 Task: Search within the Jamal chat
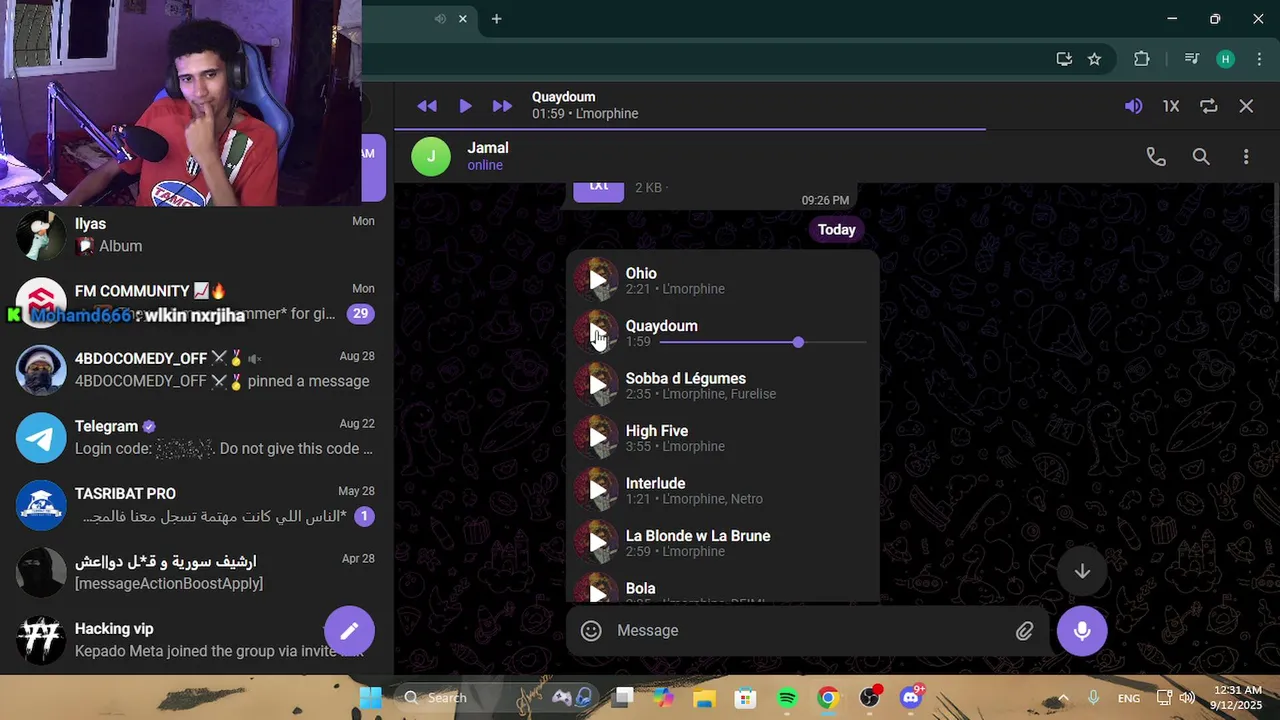[x=1201, y=157]
